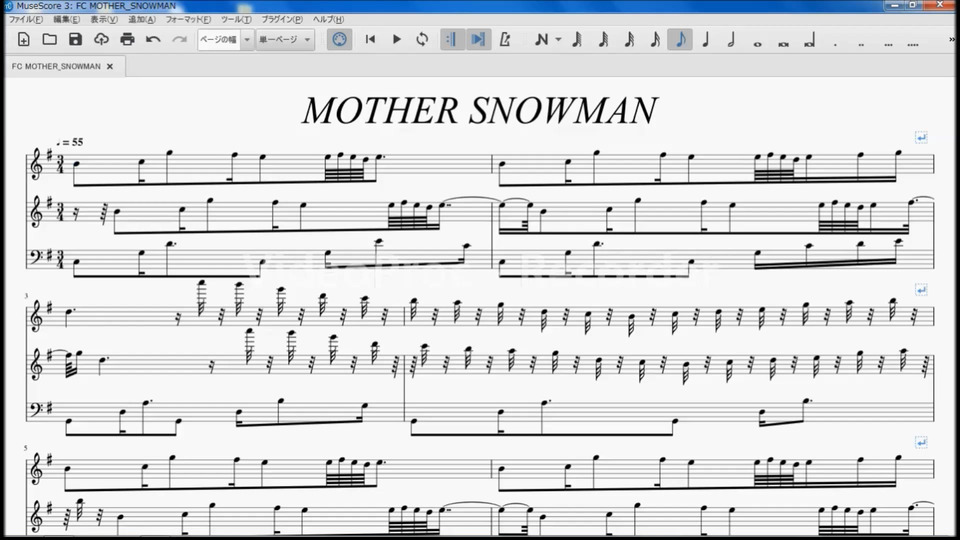Apply double augmentation dot

pos(861,43)
